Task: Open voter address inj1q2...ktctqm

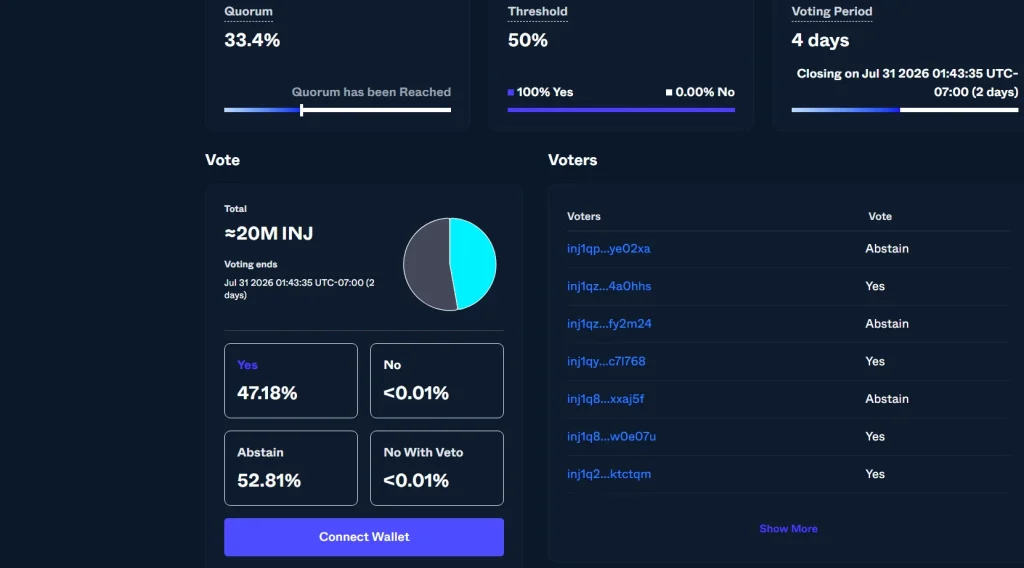Action: [609, 474]
